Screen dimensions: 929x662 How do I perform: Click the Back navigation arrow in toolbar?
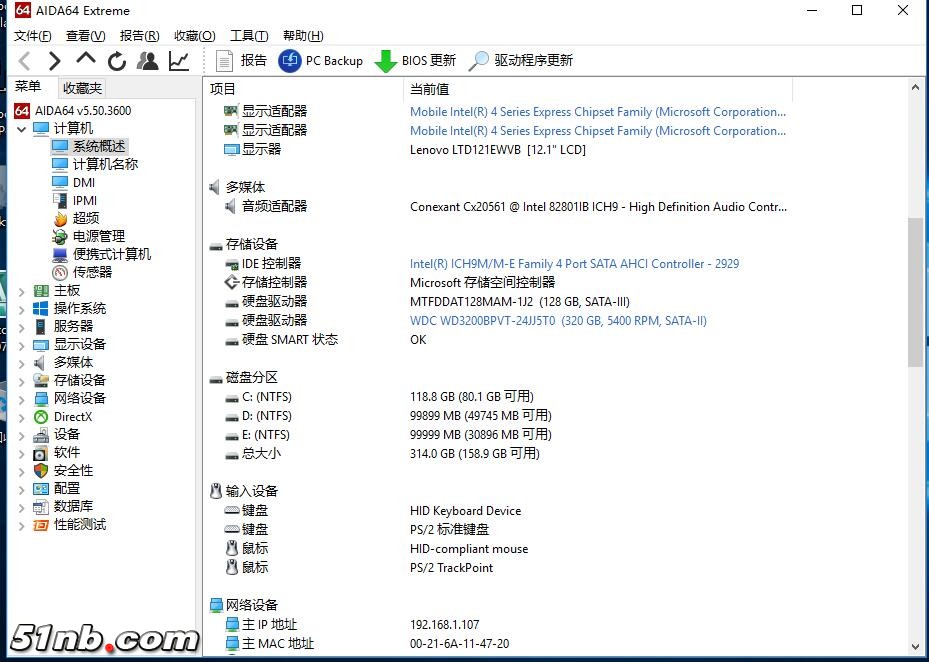point(25,61)
